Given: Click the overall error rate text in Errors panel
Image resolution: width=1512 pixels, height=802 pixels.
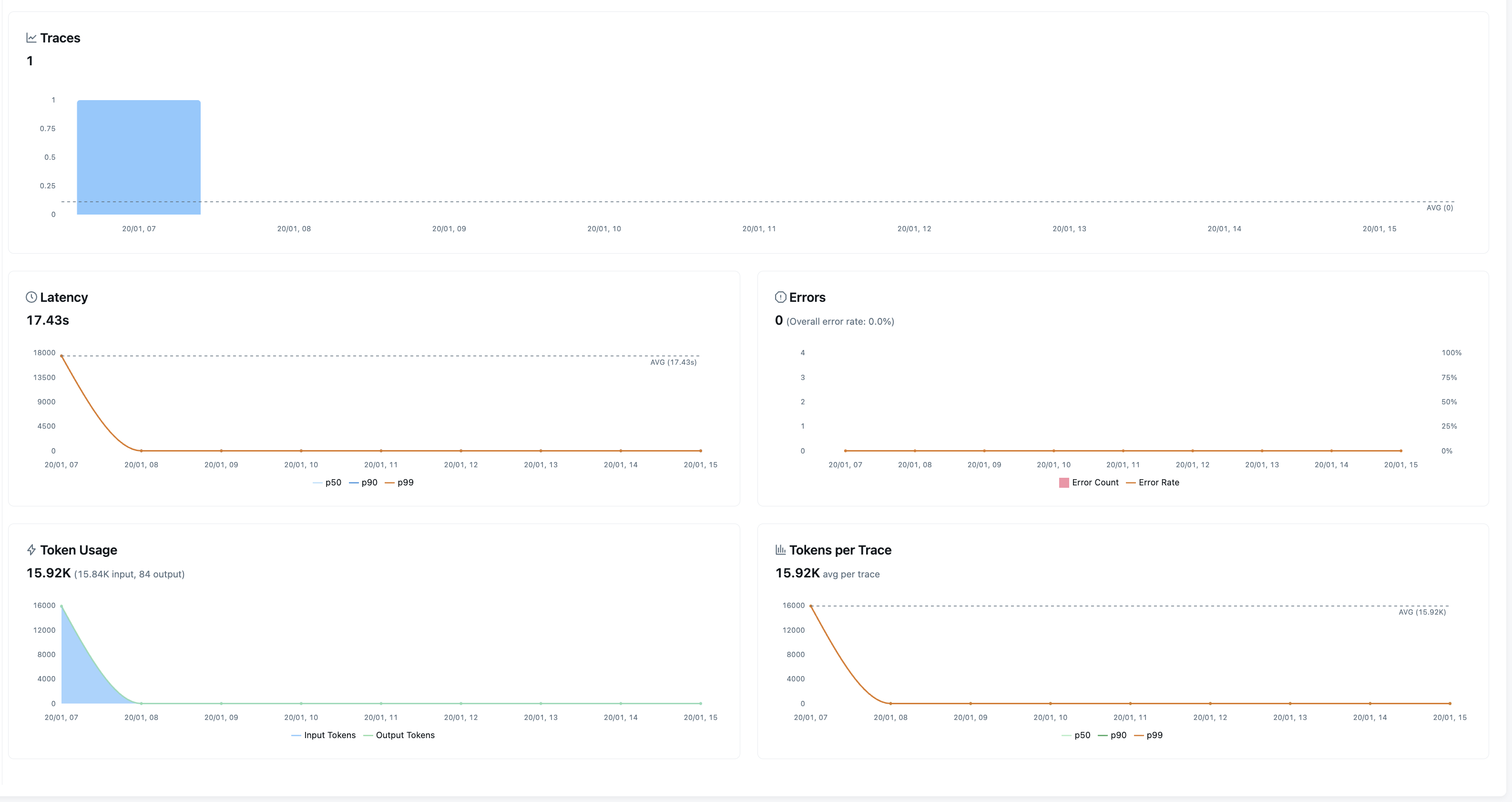Looking at the screenshot, I should (x=841, y=321).
